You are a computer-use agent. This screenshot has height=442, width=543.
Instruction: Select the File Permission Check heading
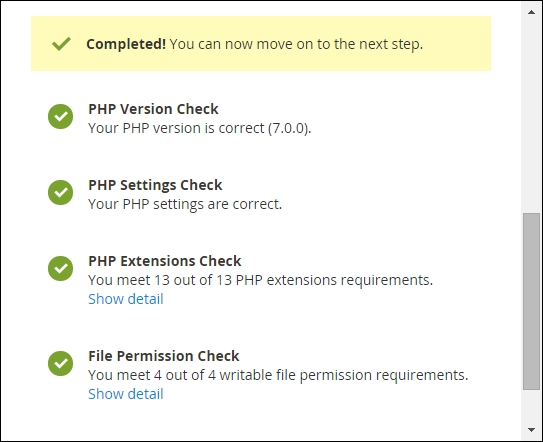[x=163, y=356]
